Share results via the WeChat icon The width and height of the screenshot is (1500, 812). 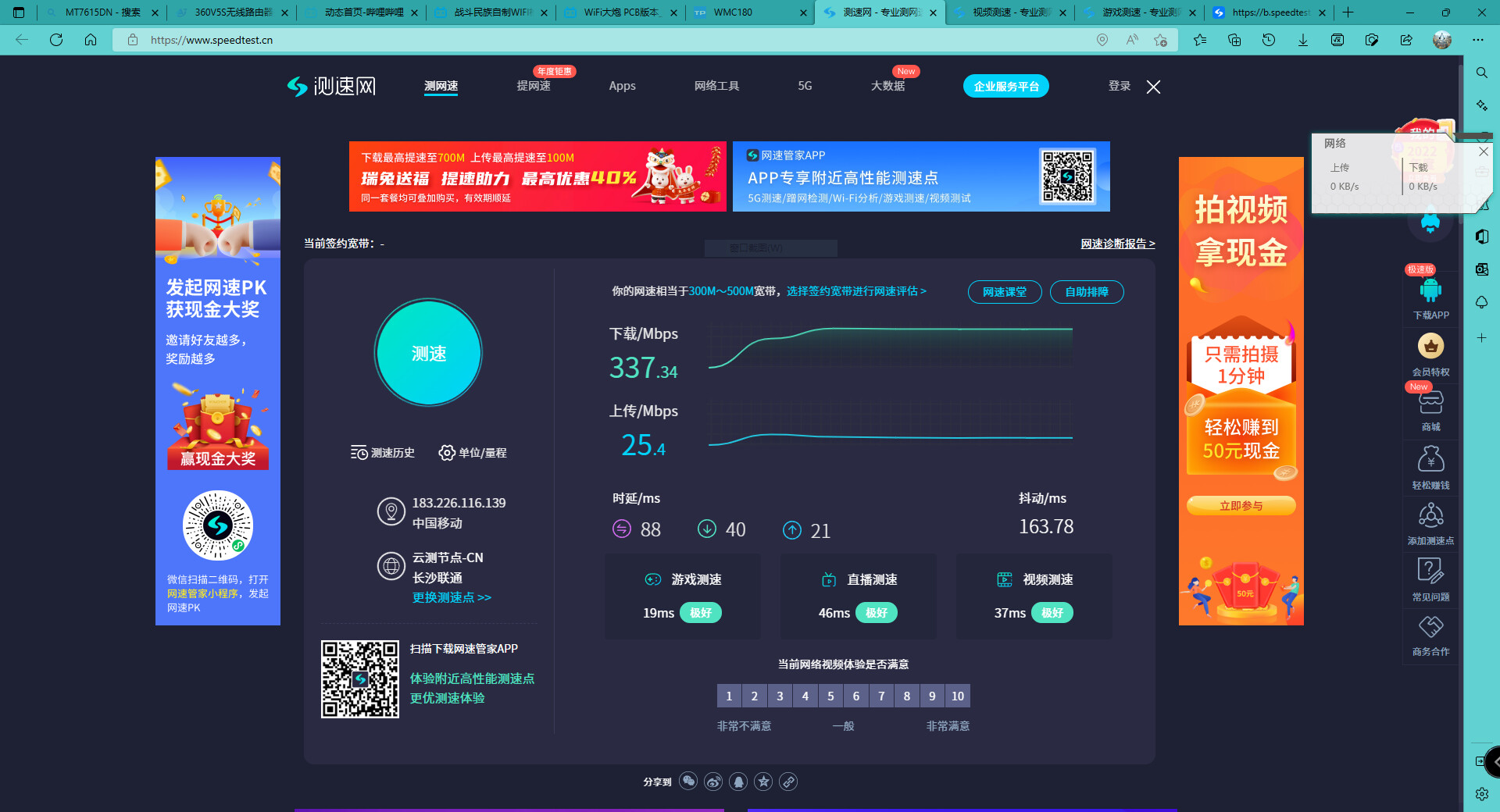tap(688, 782)
